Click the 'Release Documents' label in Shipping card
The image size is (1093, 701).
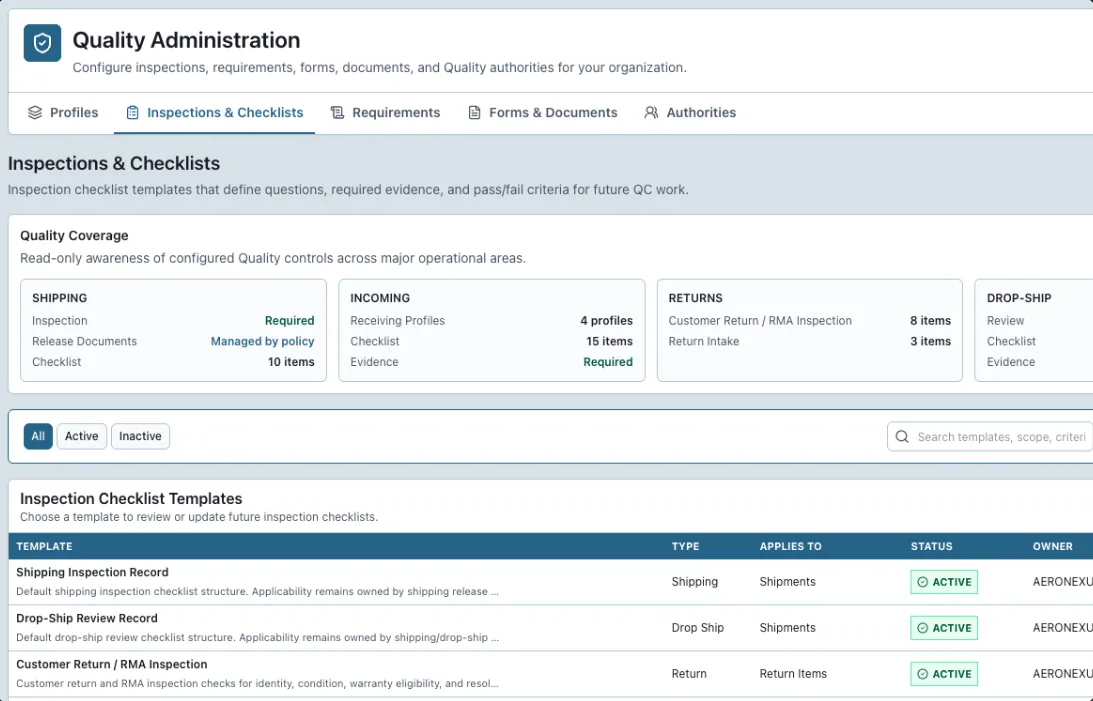84,341
